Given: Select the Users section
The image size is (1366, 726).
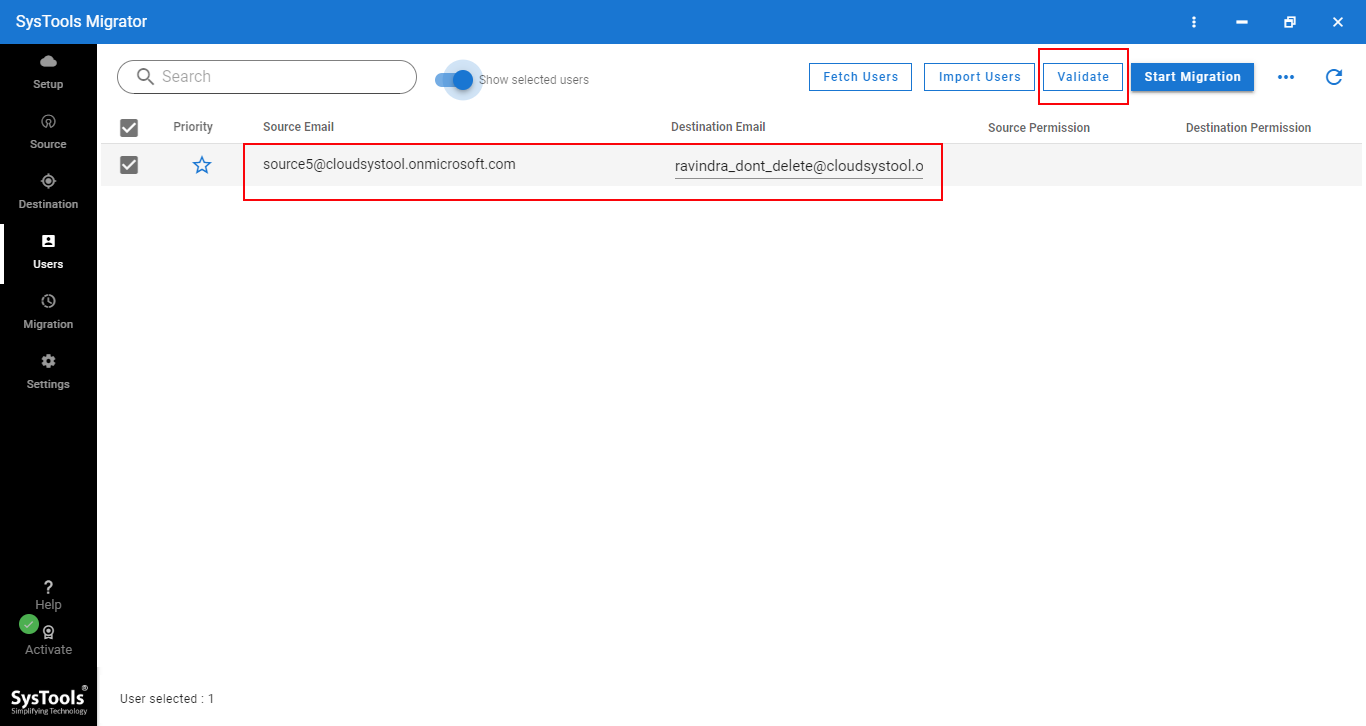Looking at the screenshot, I should click(48, 251).
